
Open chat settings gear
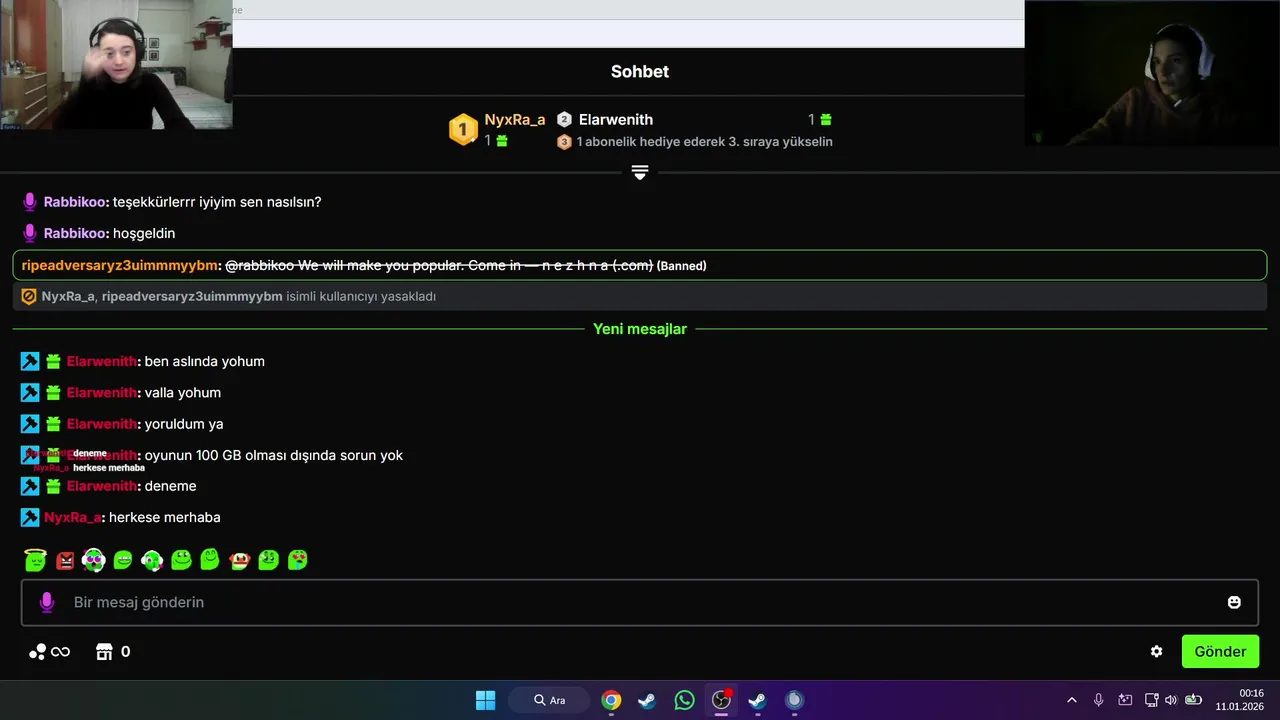[1156, 651]
